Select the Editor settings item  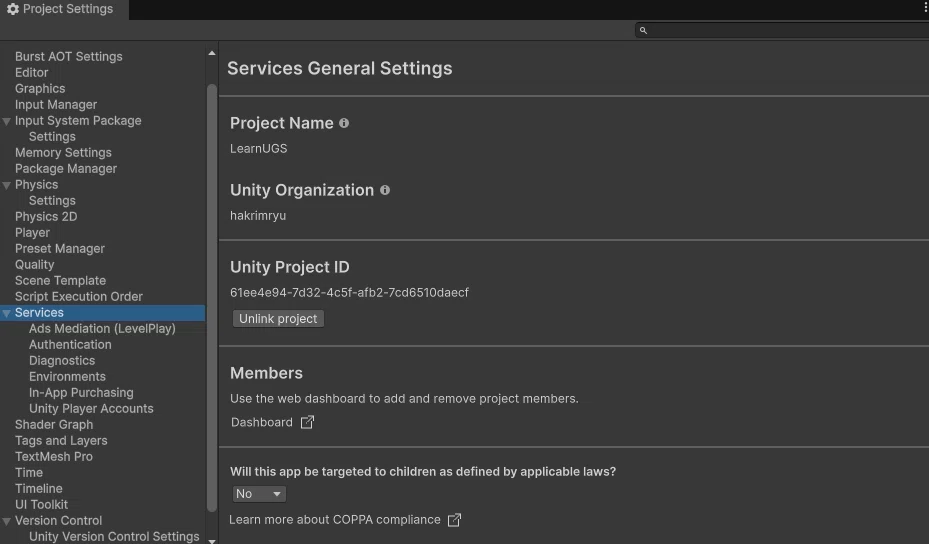[x=31, y=72]
